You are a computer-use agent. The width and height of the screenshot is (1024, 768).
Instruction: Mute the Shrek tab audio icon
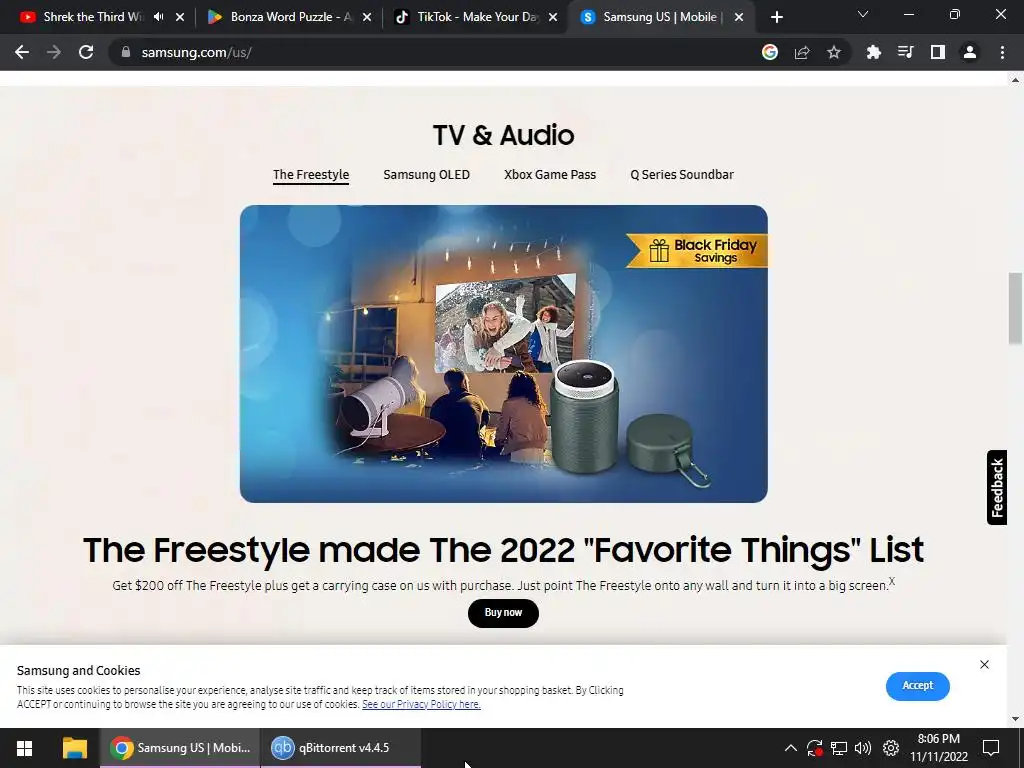click(x=159, y=17)
